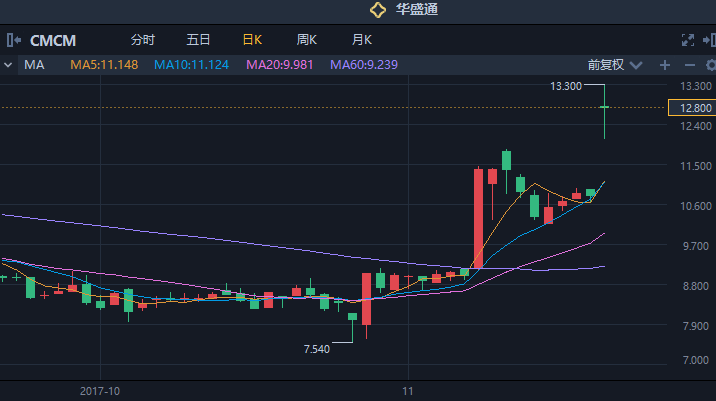This screenshot has height=401, width=716.
Task: Click the MA5 moving average label
Action: point(104,65)
